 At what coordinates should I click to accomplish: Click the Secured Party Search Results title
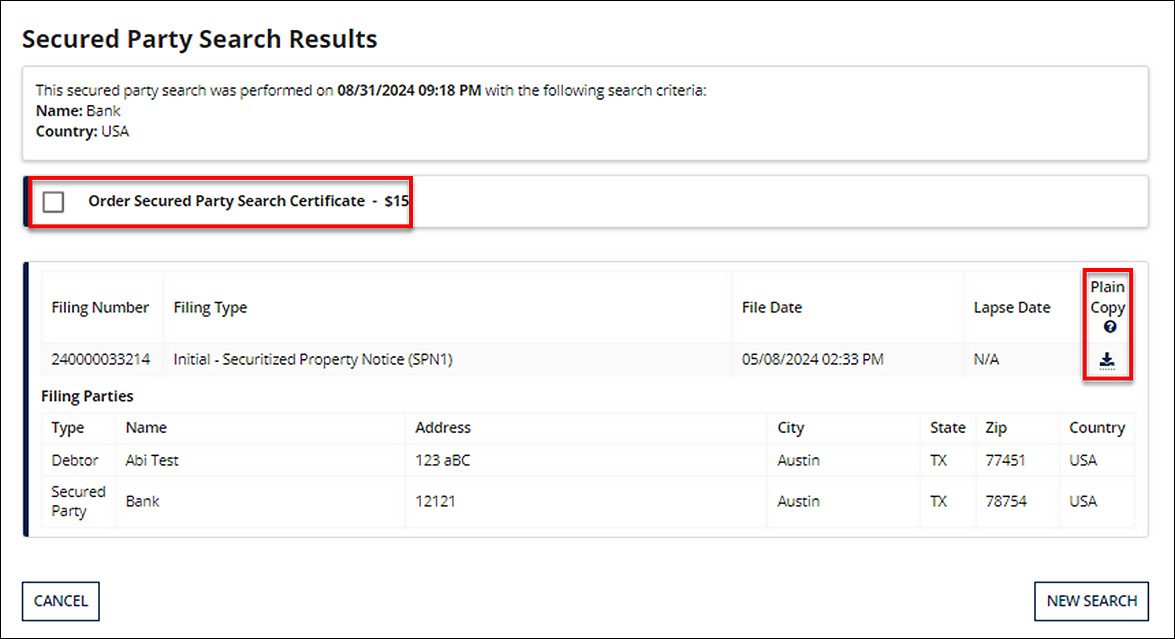pos(200,39)
